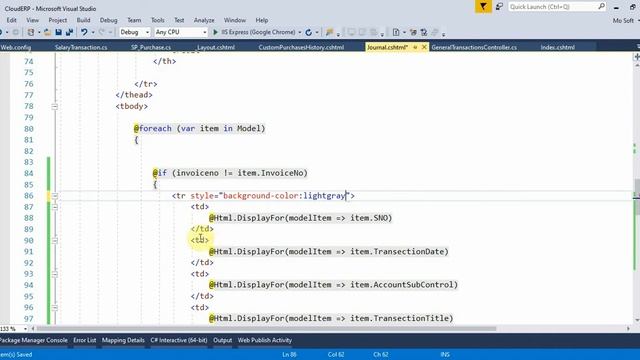The height and width of the screenshot is (360, 640).
Task: Click the 'invoiceno' variable on line 84
Action: [x=198, y=173]
